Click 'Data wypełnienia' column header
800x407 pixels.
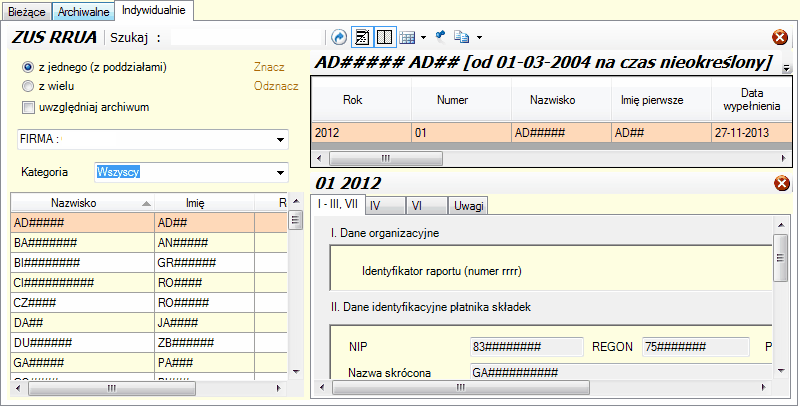752,100
